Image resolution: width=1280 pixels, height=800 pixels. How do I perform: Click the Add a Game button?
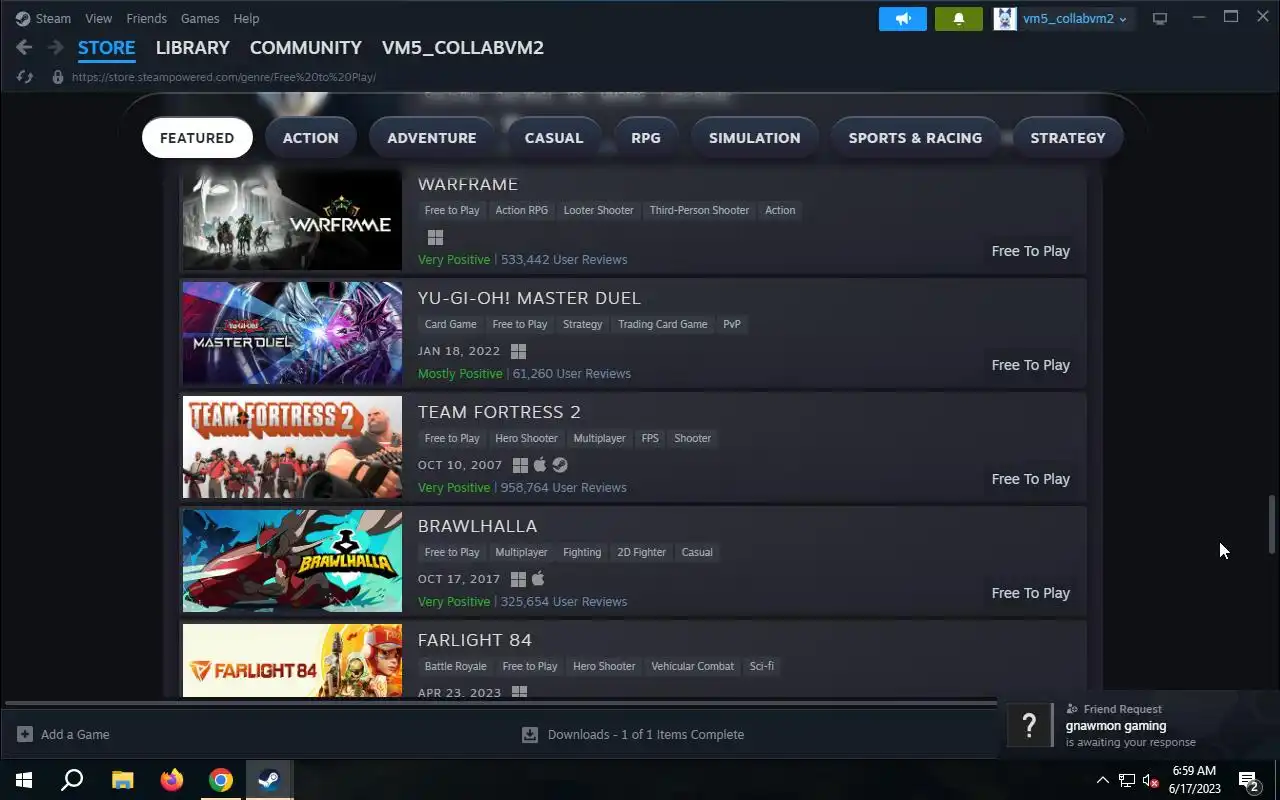tap(63, 734)
